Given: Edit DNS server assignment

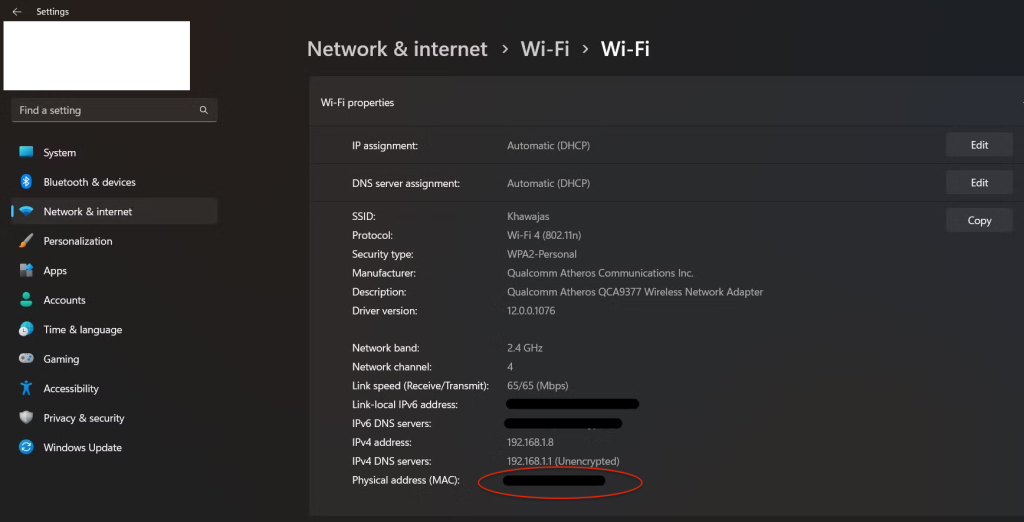Looking at the screenshot, I should pyautogui.click(x=979, y=183).
